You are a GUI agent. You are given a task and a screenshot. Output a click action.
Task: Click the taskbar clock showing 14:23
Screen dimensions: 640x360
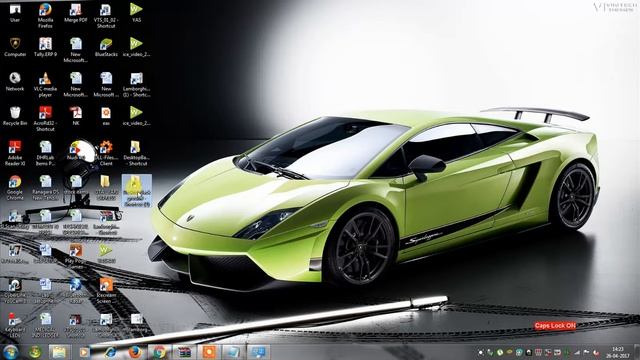click(x=618, y=352)
